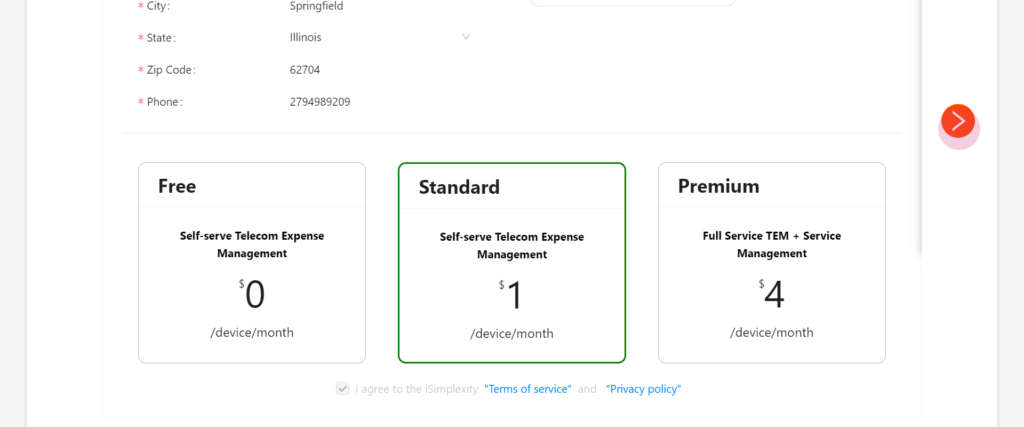Click the Zip Code field showing 62704

pos(379,70)
